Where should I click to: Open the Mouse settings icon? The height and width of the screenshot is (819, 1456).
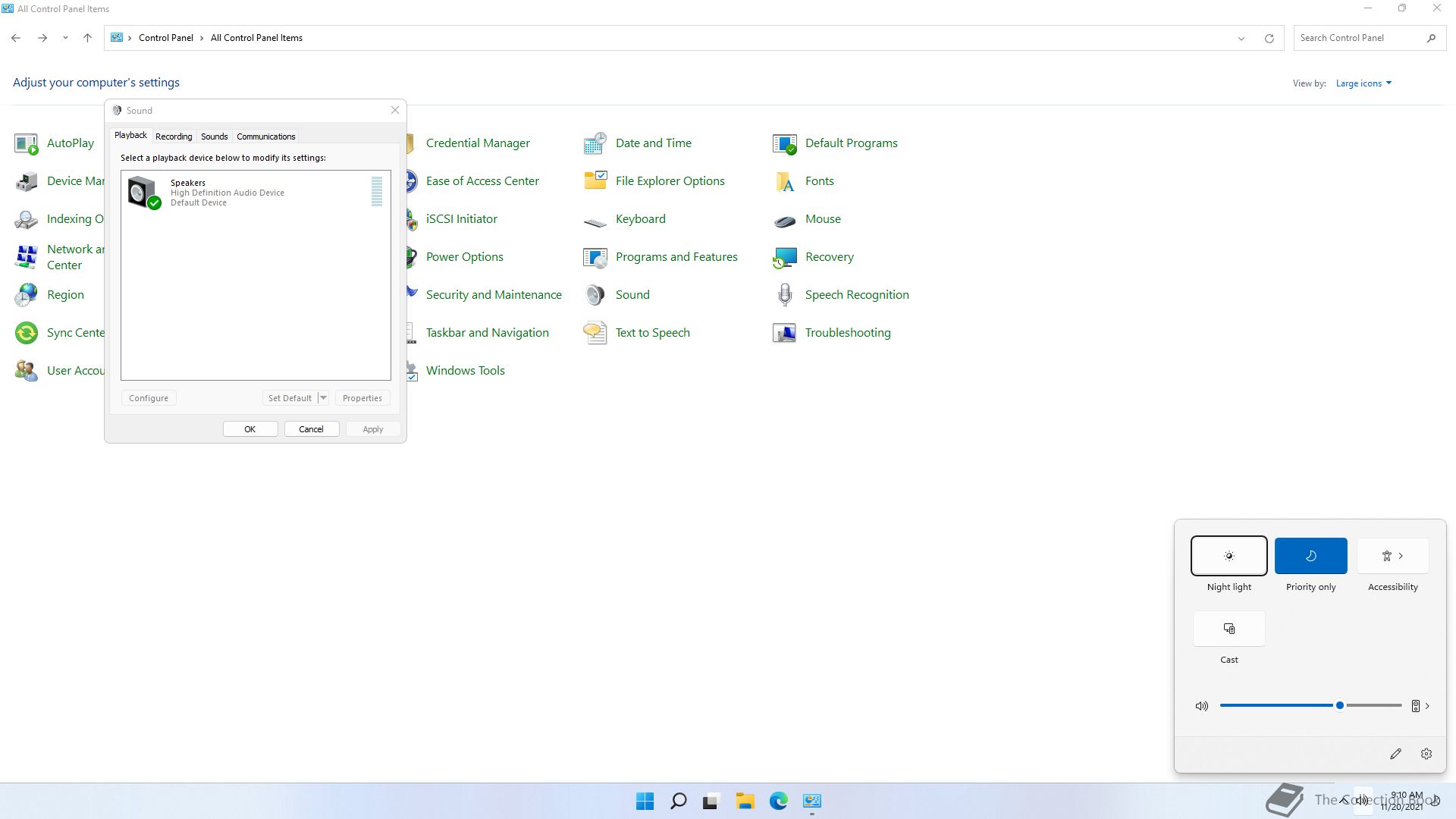[785, 220]
